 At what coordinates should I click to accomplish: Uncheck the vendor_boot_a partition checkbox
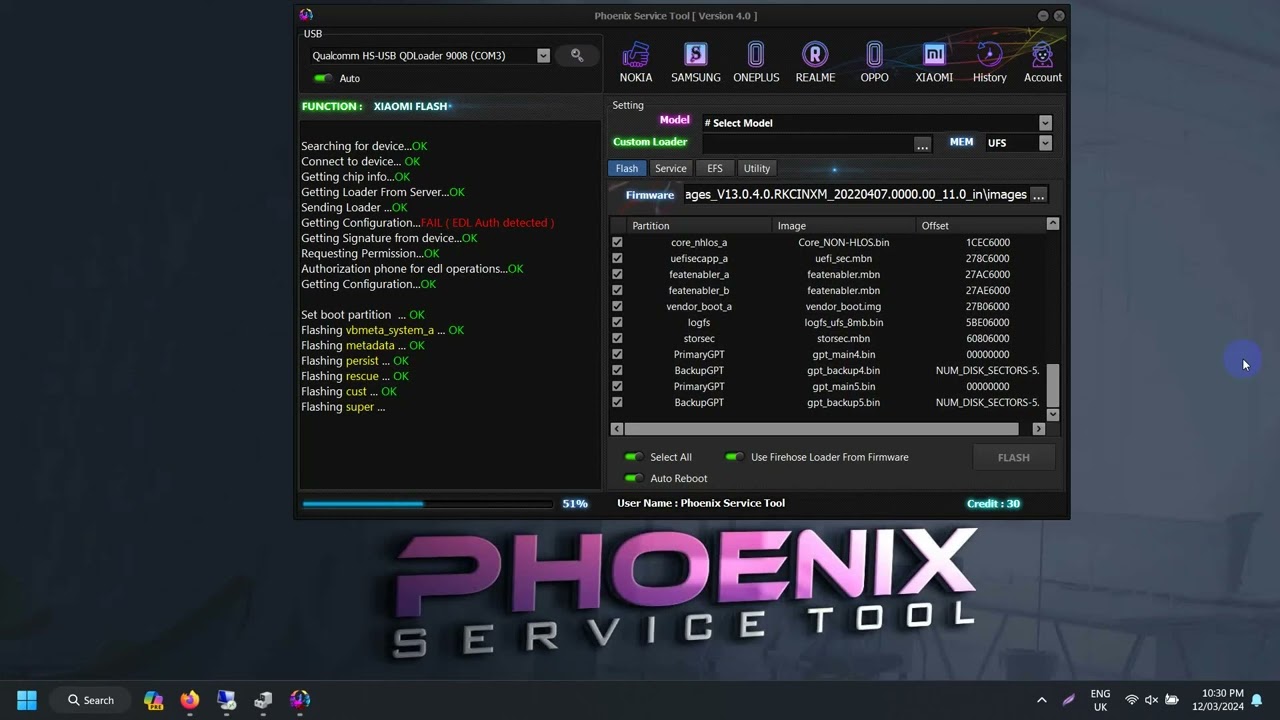click(617, 306)
